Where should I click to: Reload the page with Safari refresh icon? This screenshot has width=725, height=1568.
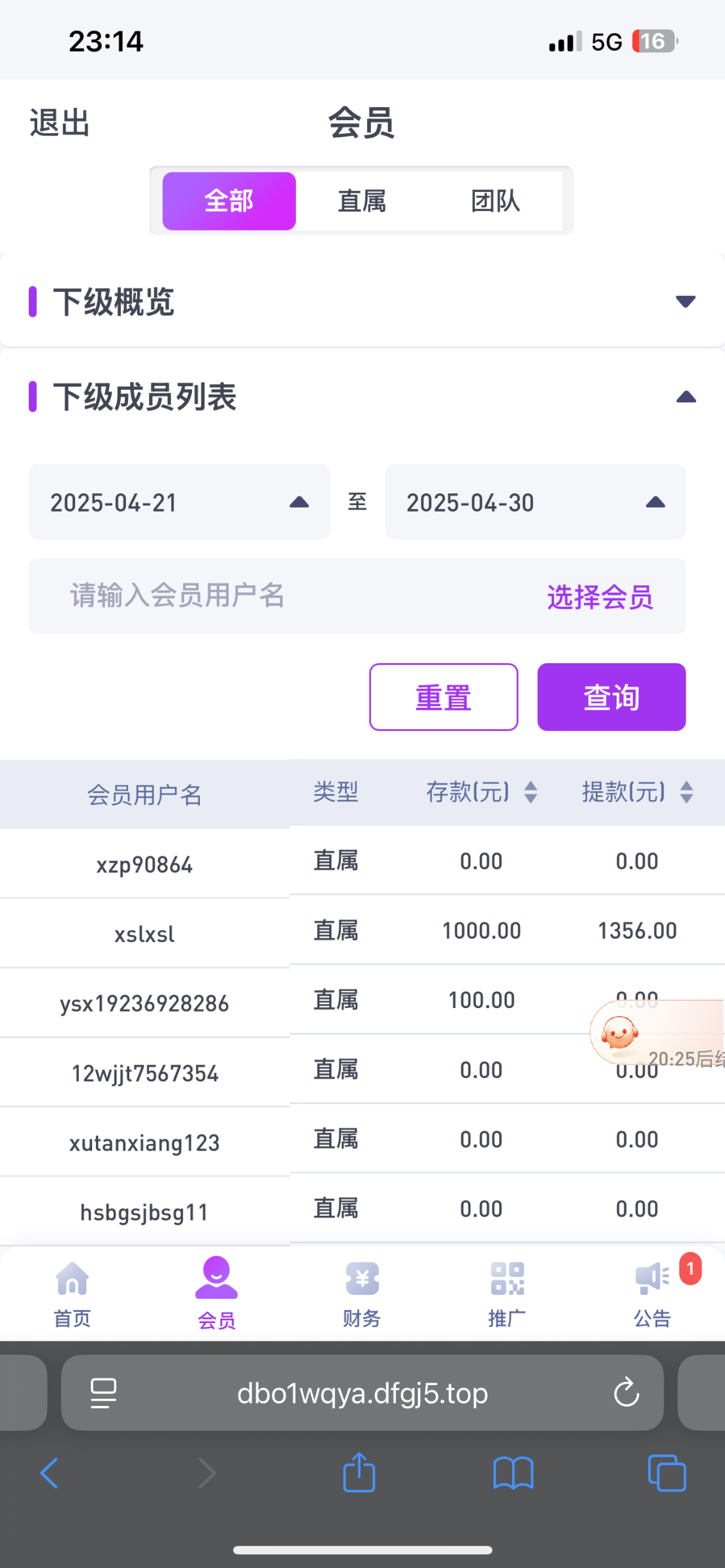626,1392
